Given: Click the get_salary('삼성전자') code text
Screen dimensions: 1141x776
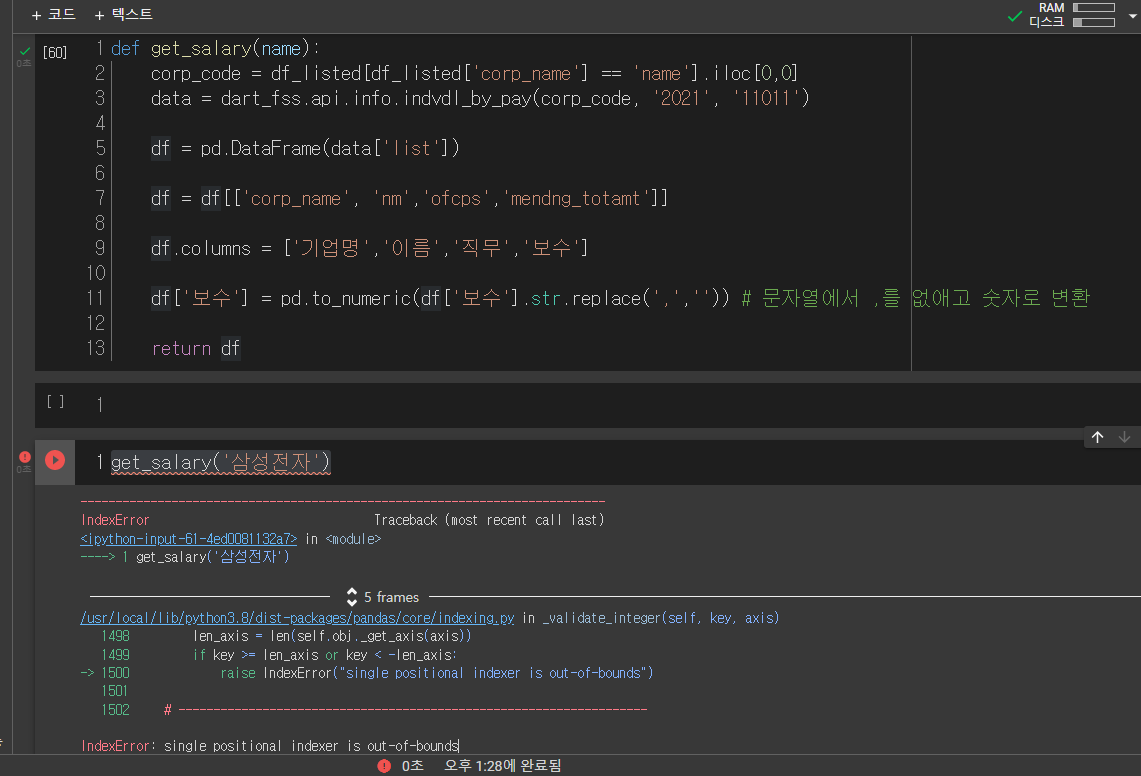Looking at the screenshot, I should click(x=220, y=462).
